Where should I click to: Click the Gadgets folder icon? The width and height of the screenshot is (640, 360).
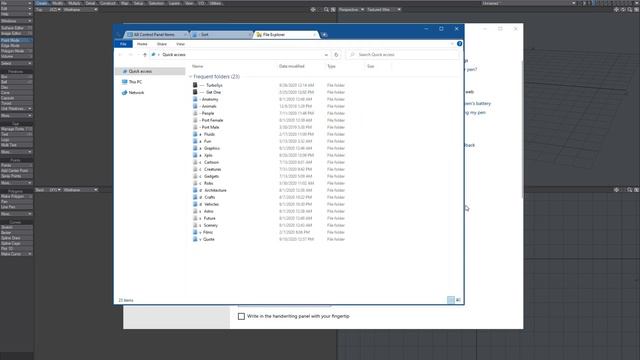[x=195, y=176]
